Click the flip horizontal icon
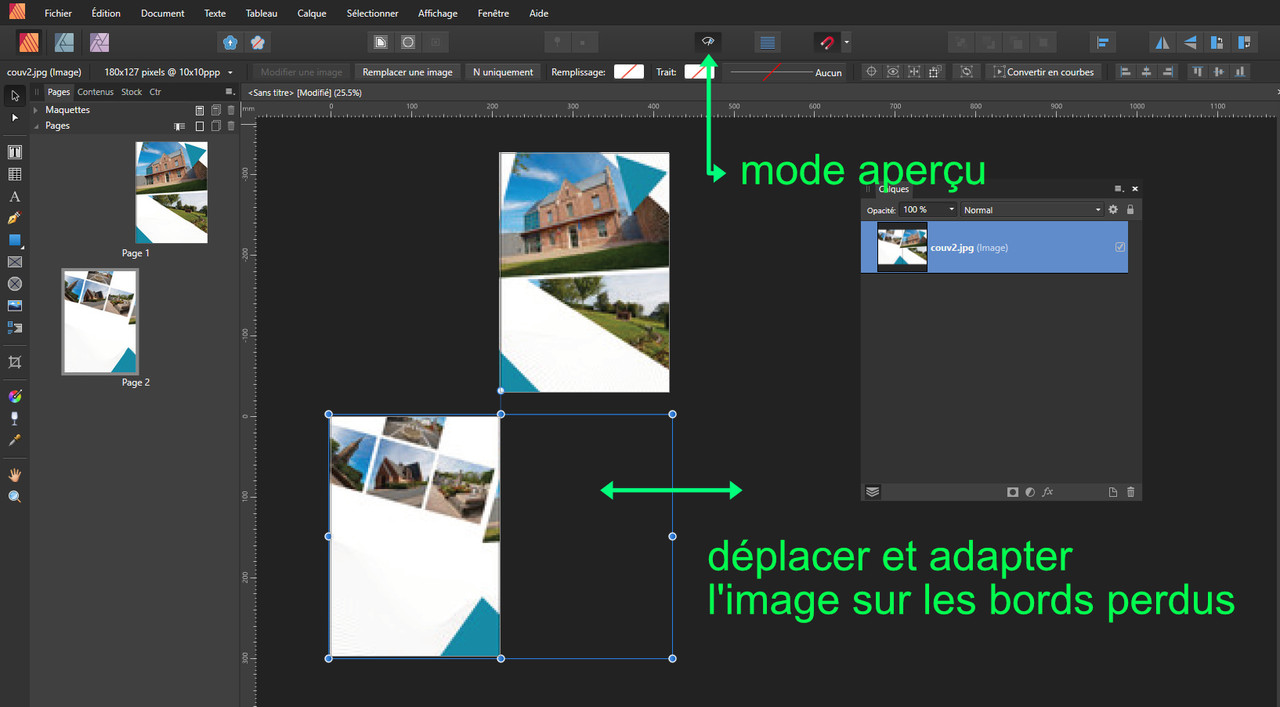 click(1162, 42)
